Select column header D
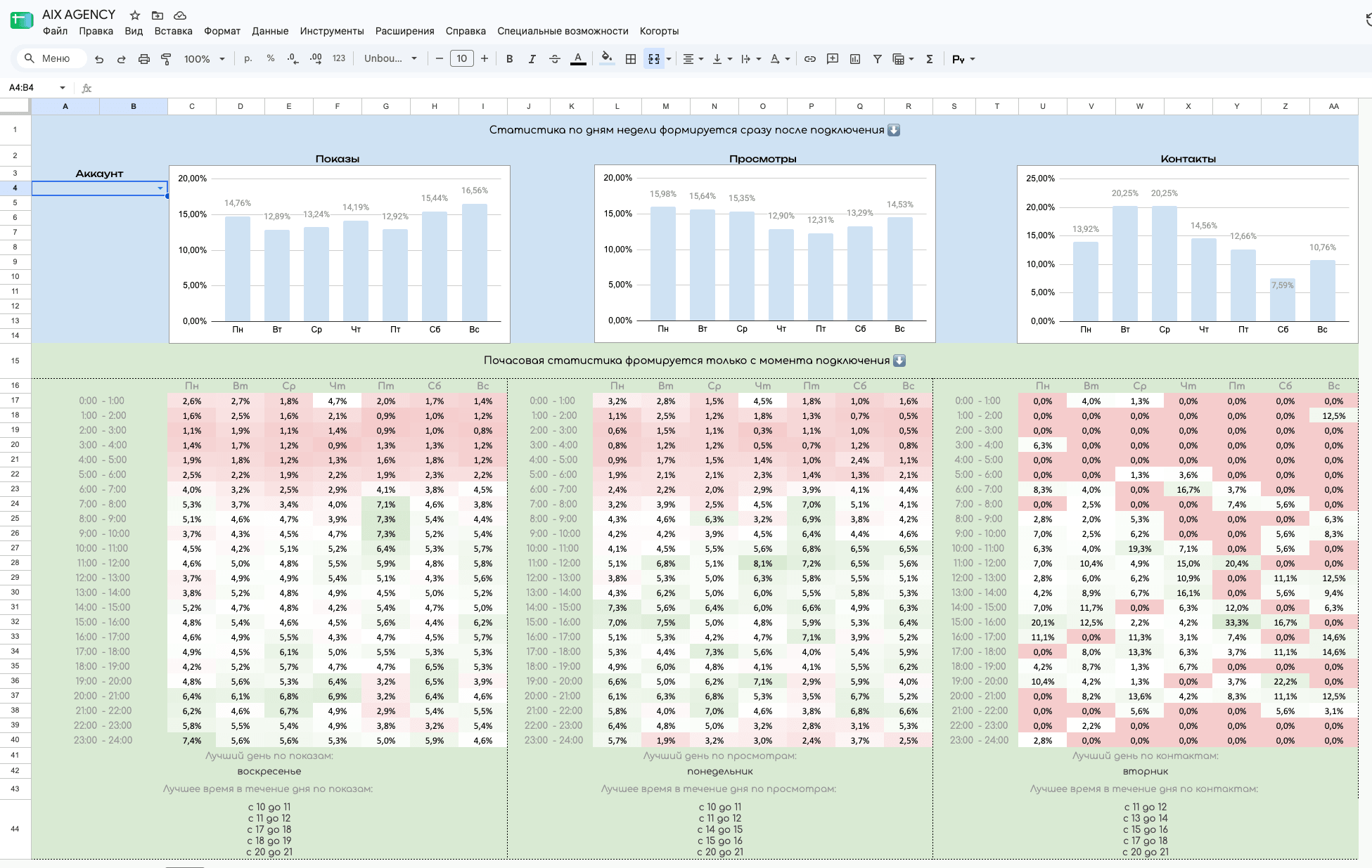The width and height of the screenshot is (1372, 868). coord(241,107)
